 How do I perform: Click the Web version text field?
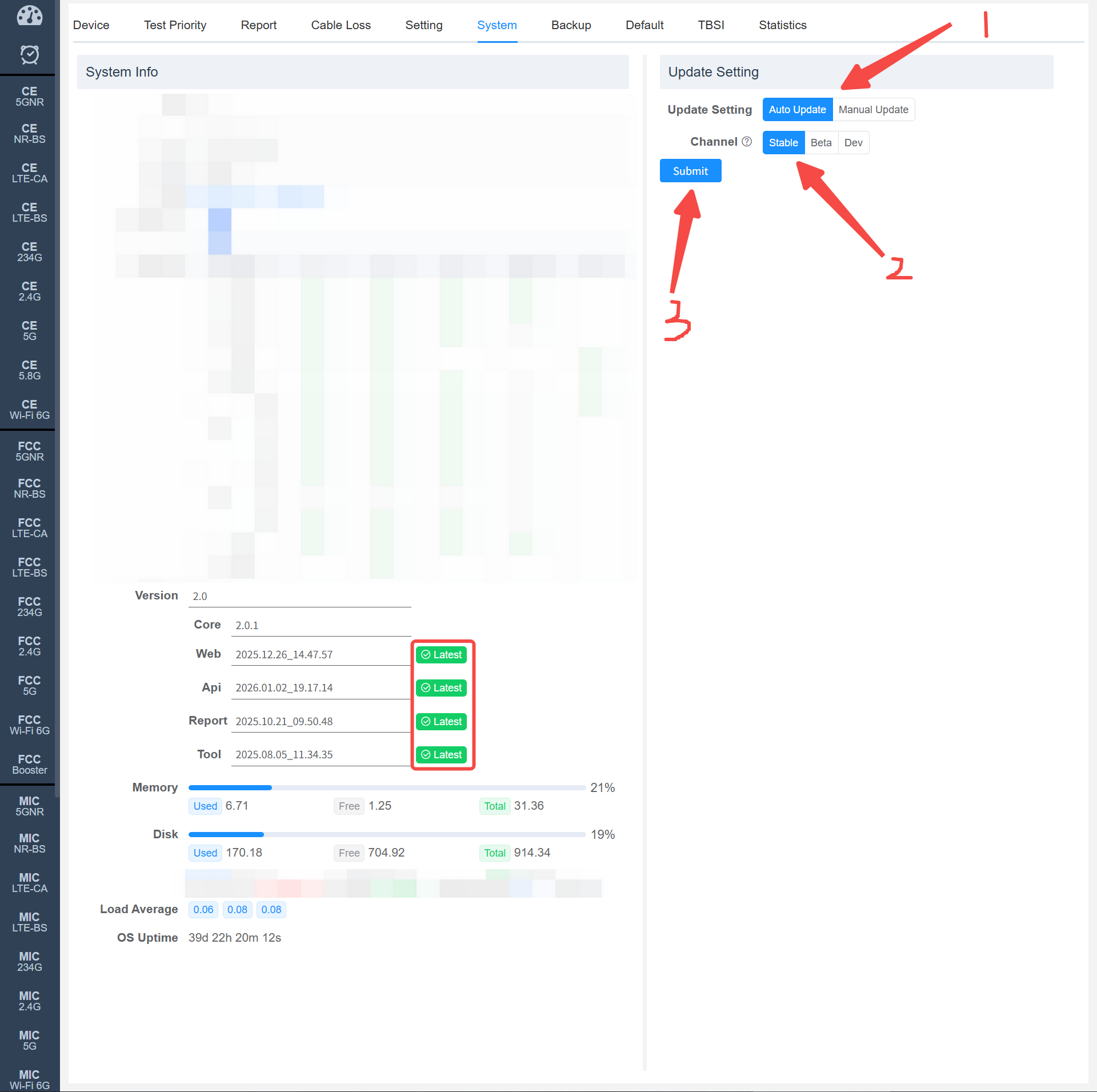[x=320, y=655]
